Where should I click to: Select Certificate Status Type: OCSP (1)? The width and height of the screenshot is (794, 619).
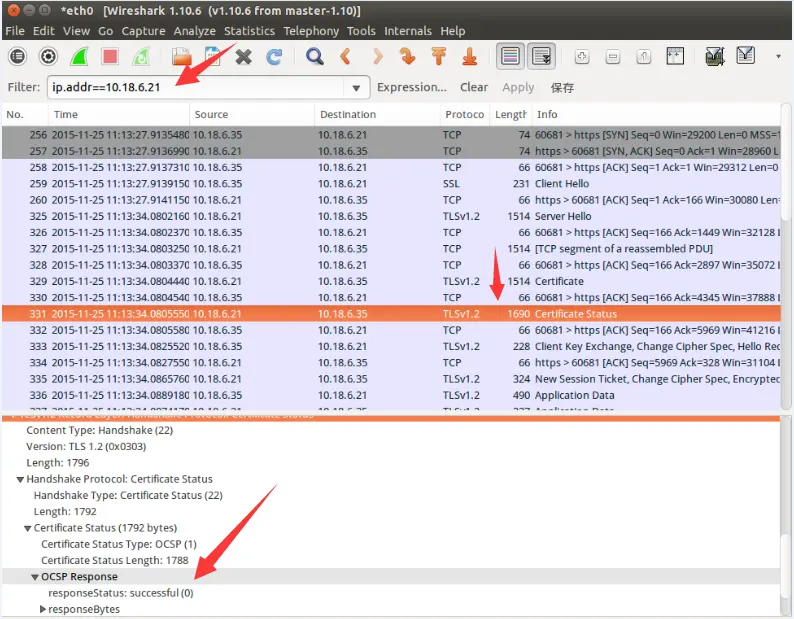click(x=118, y=544)
